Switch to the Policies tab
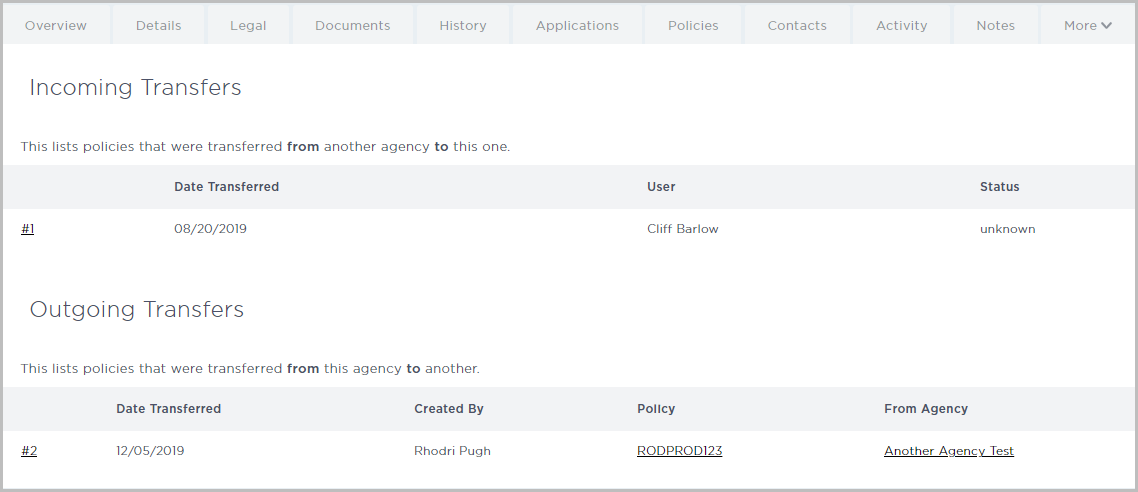This screenshot has height=492, width=1138. 693,25
